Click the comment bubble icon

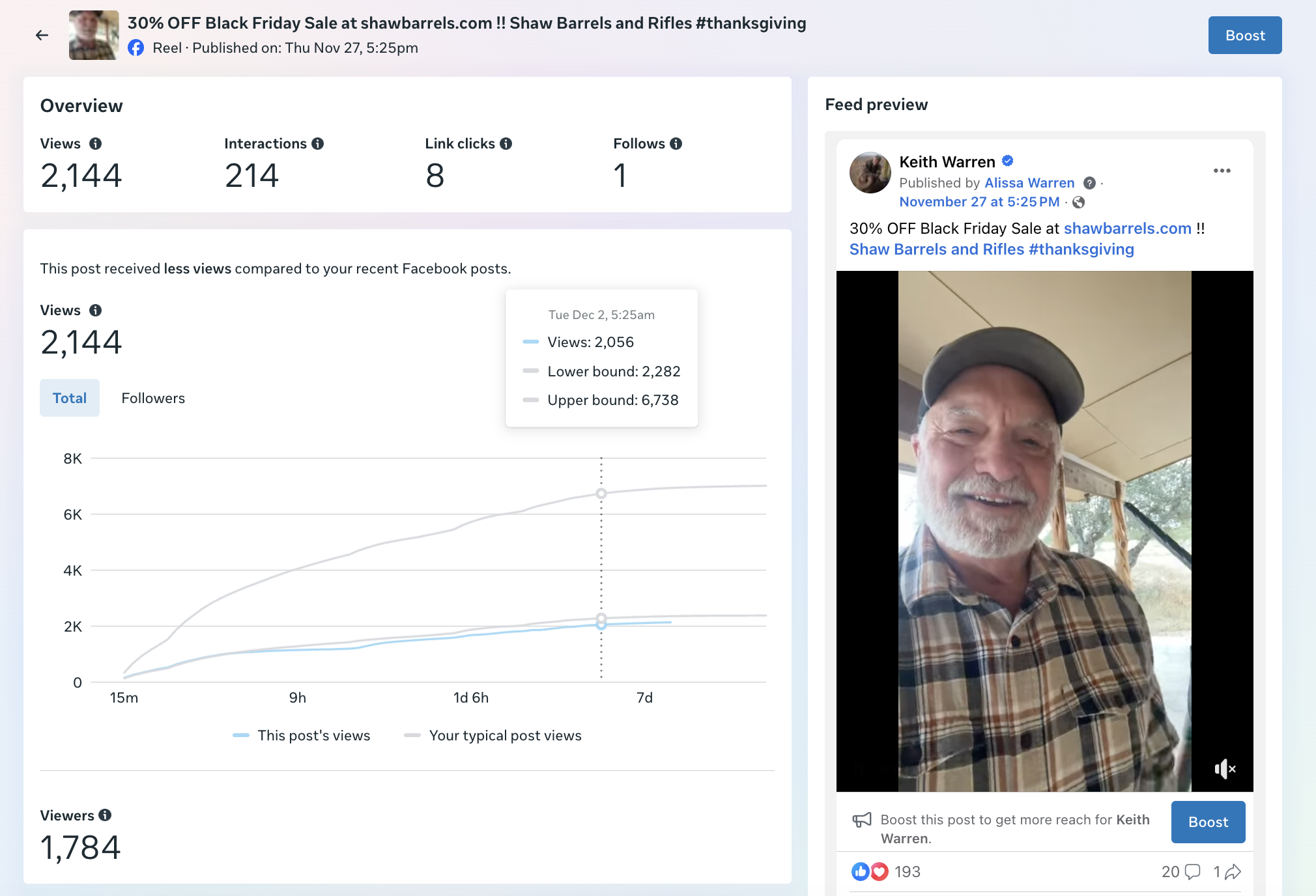(1192, 872)
